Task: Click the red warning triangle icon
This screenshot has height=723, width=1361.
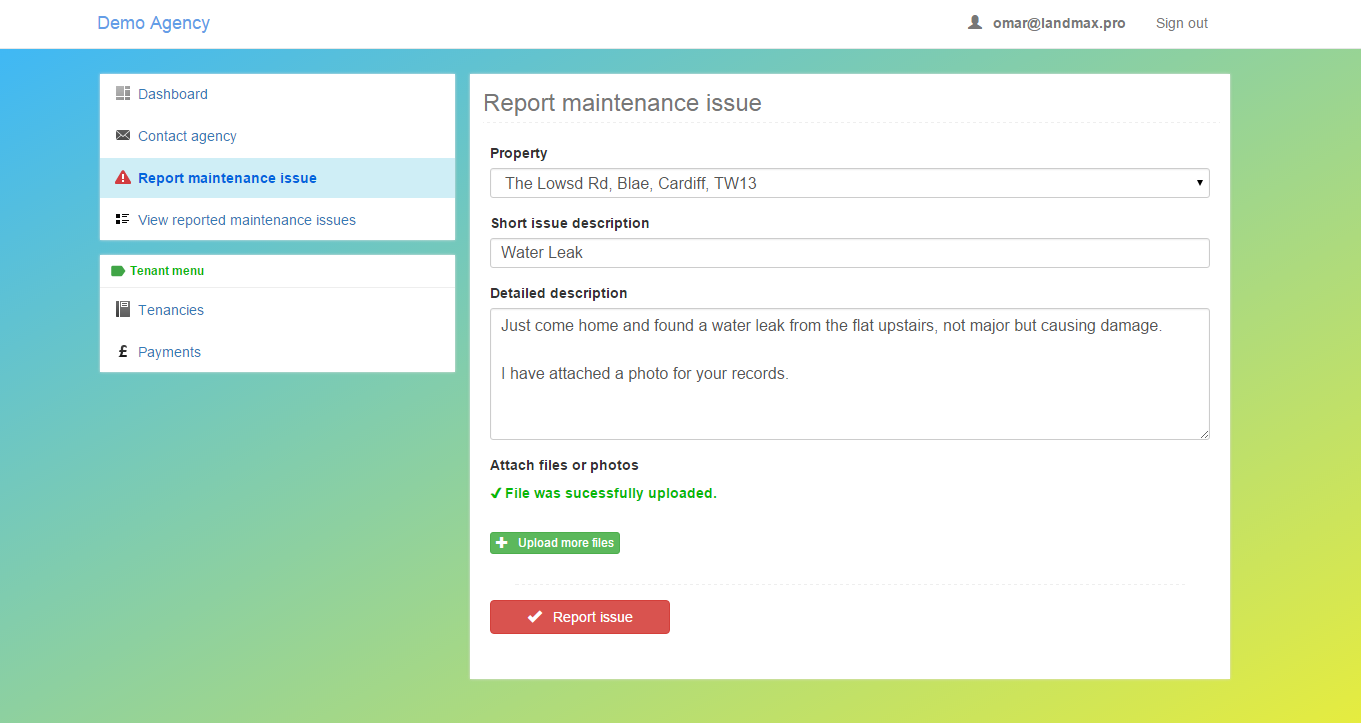Action: click(123, 178)
